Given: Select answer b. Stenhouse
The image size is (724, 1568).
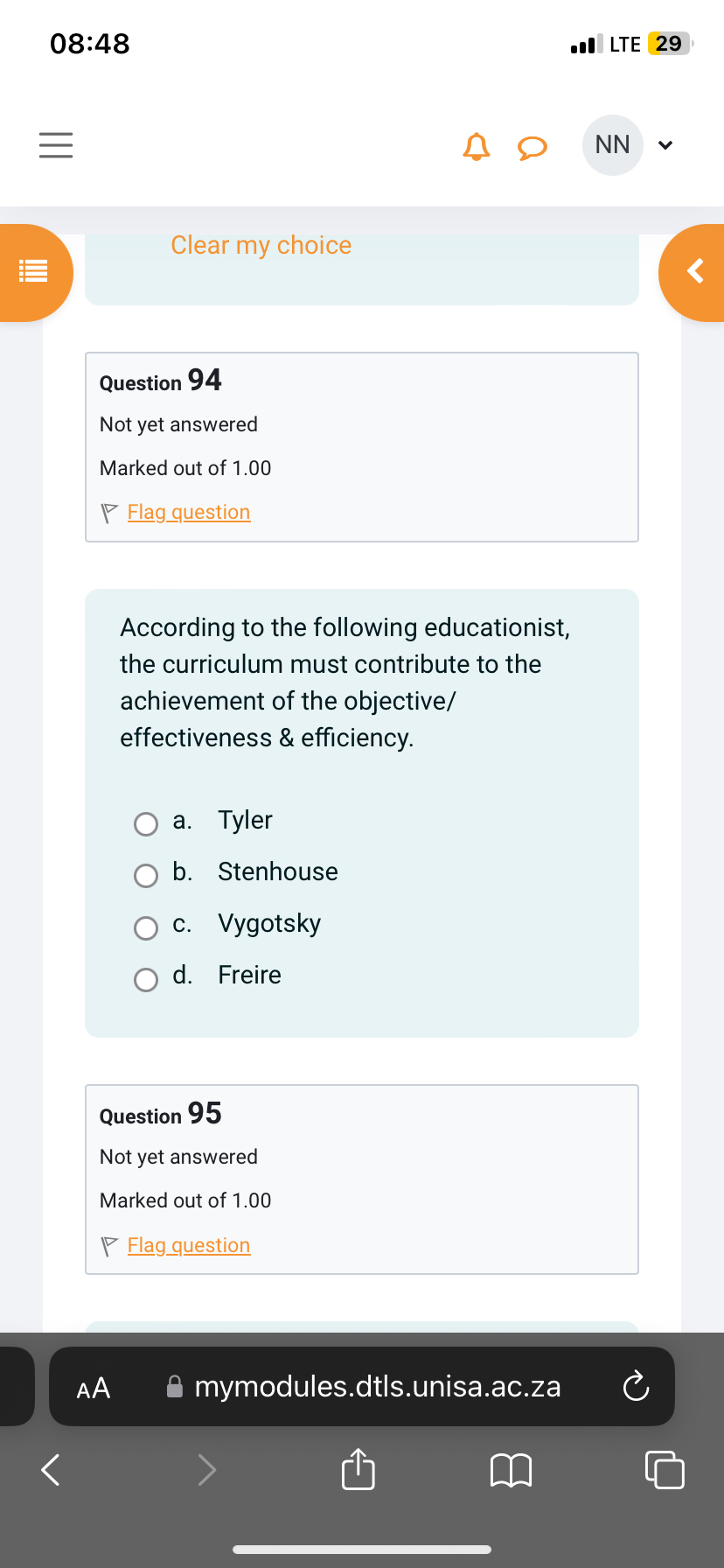Looking at the screenshot, I should click(x=146, y=875).
